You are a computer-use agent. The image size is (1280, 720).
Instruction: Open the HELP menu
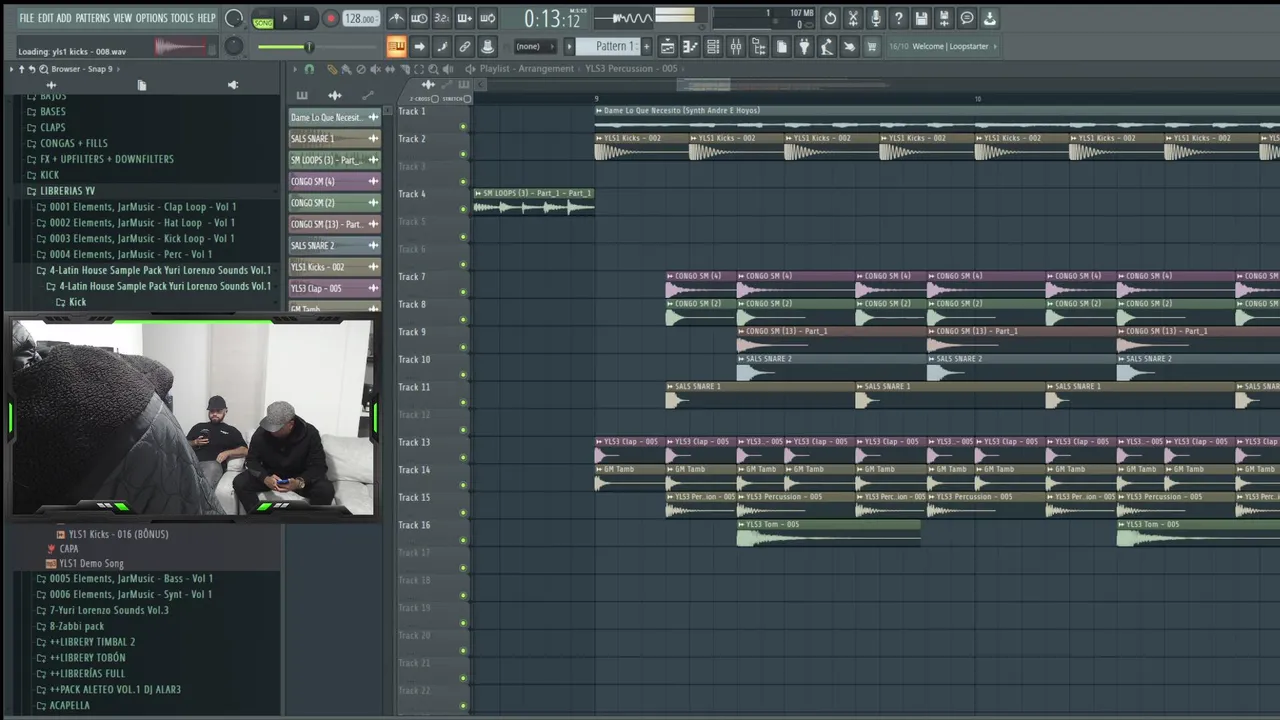[x=206, y=18]
